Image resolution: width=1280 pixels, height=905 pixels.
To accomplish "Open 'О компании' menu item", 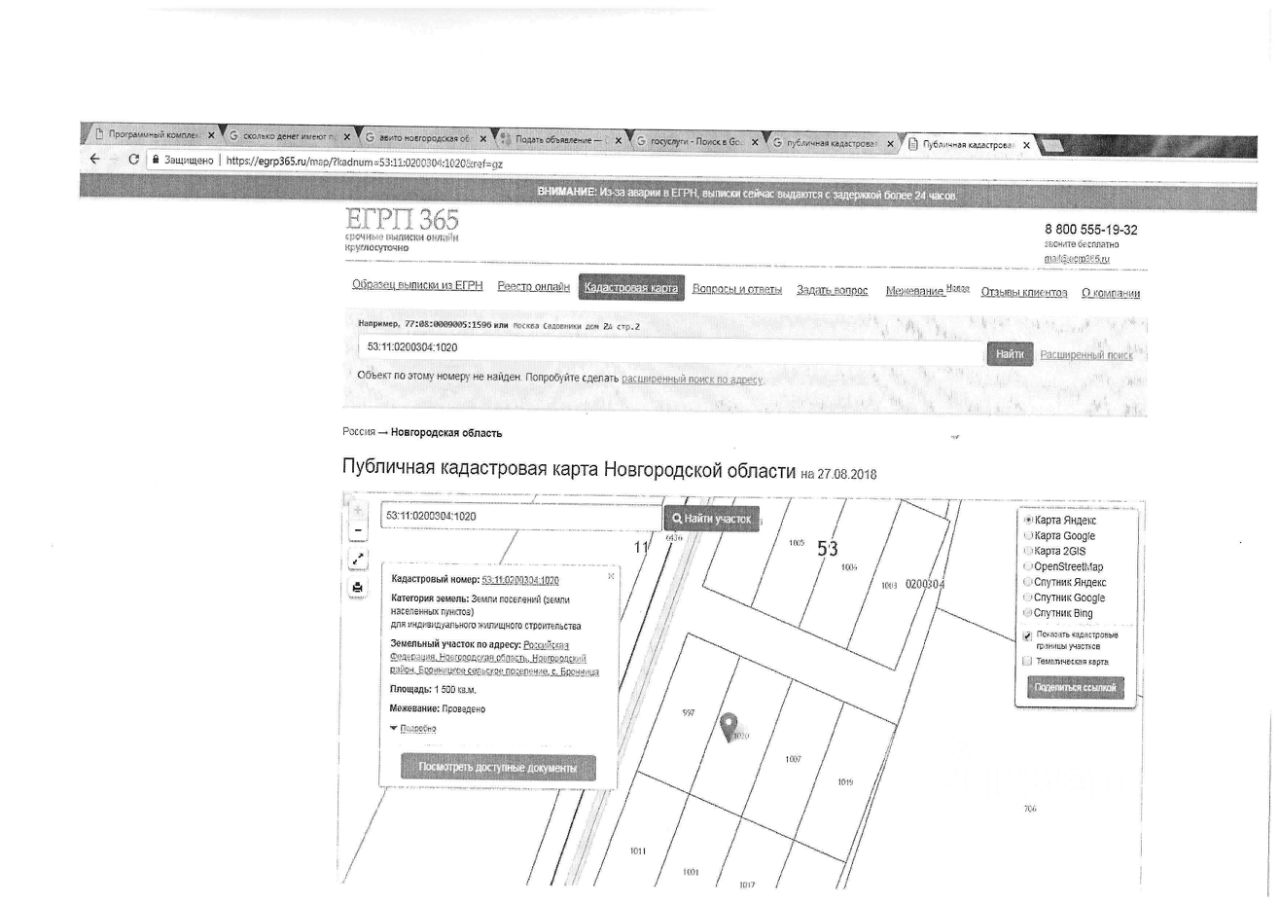I will click(x=1111, y=293).
